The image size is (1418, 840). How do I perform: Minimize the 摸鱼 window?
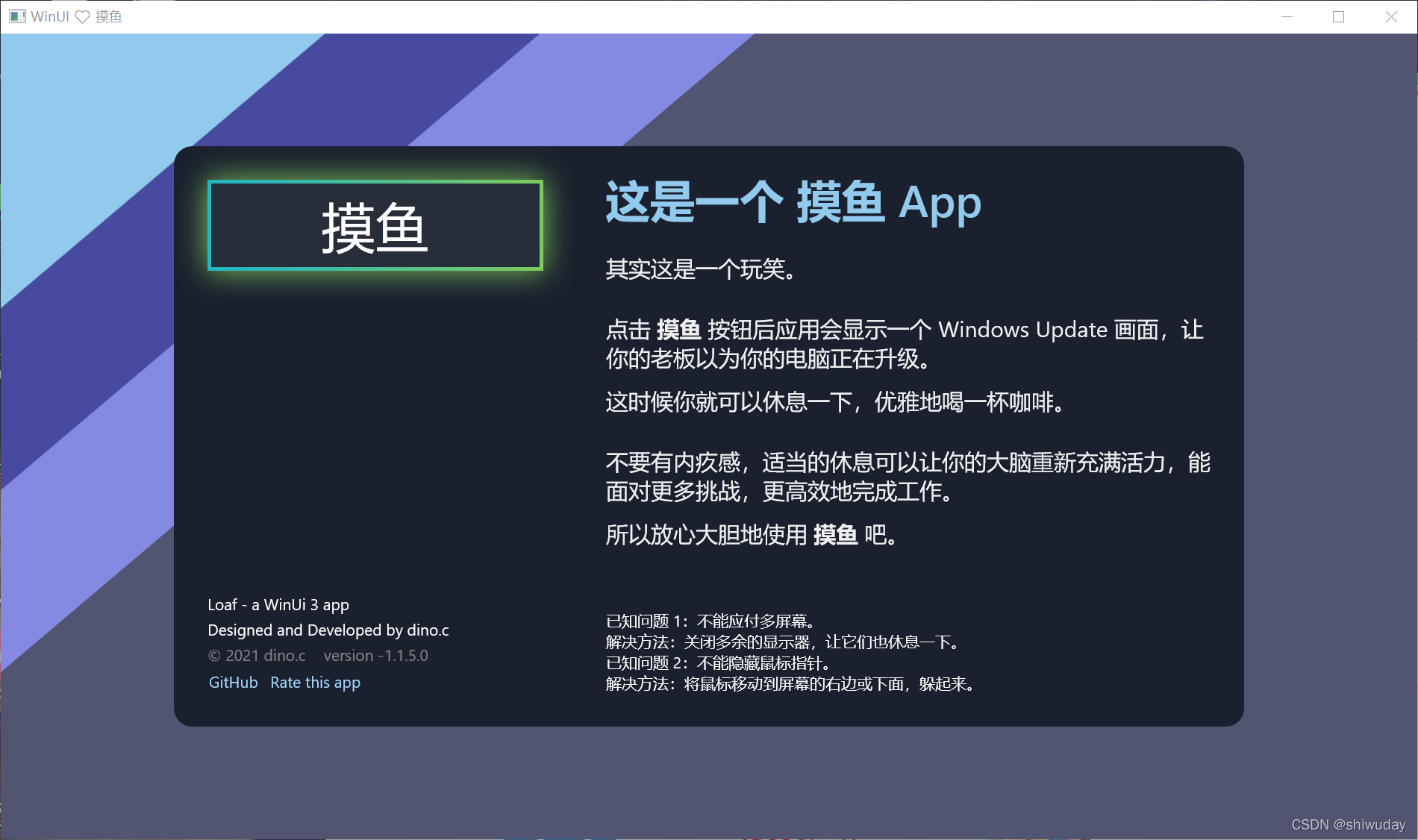tap(1287, 16)
